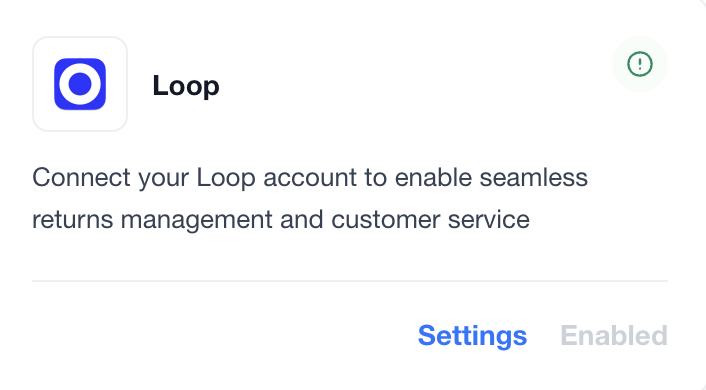View the alert details via exclamation icon
The height and width of the screenshot is (390, 706).
coord(640,64)
